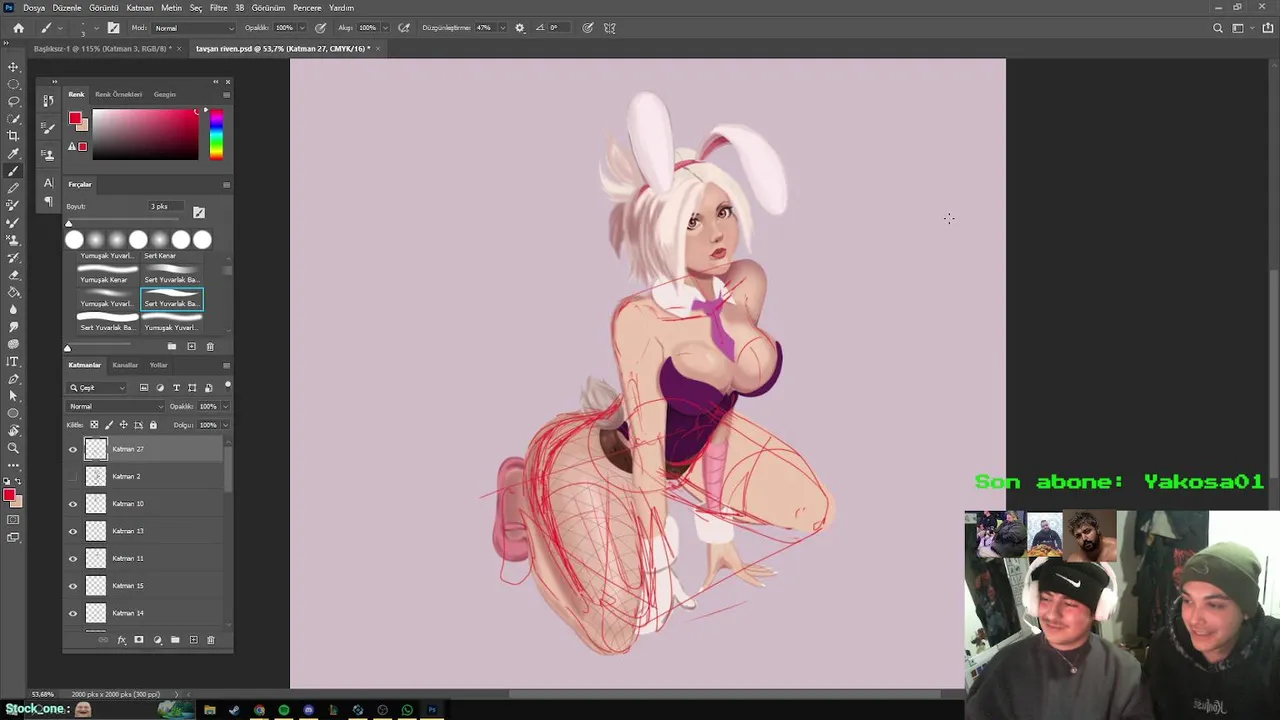Open the Filtre menu
Viewport: 1280px width, 720px height.
[218, 8]
